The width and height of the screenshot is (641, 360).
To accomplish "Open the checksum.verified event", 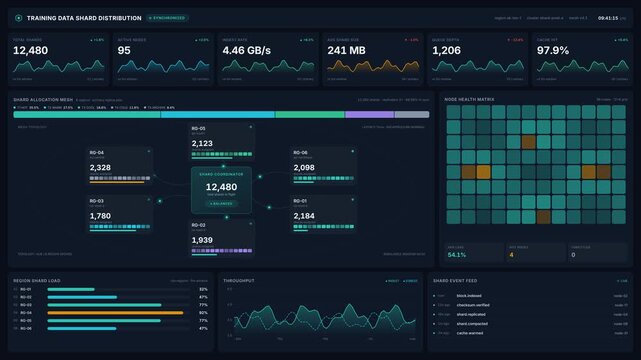I will point(531,305).
